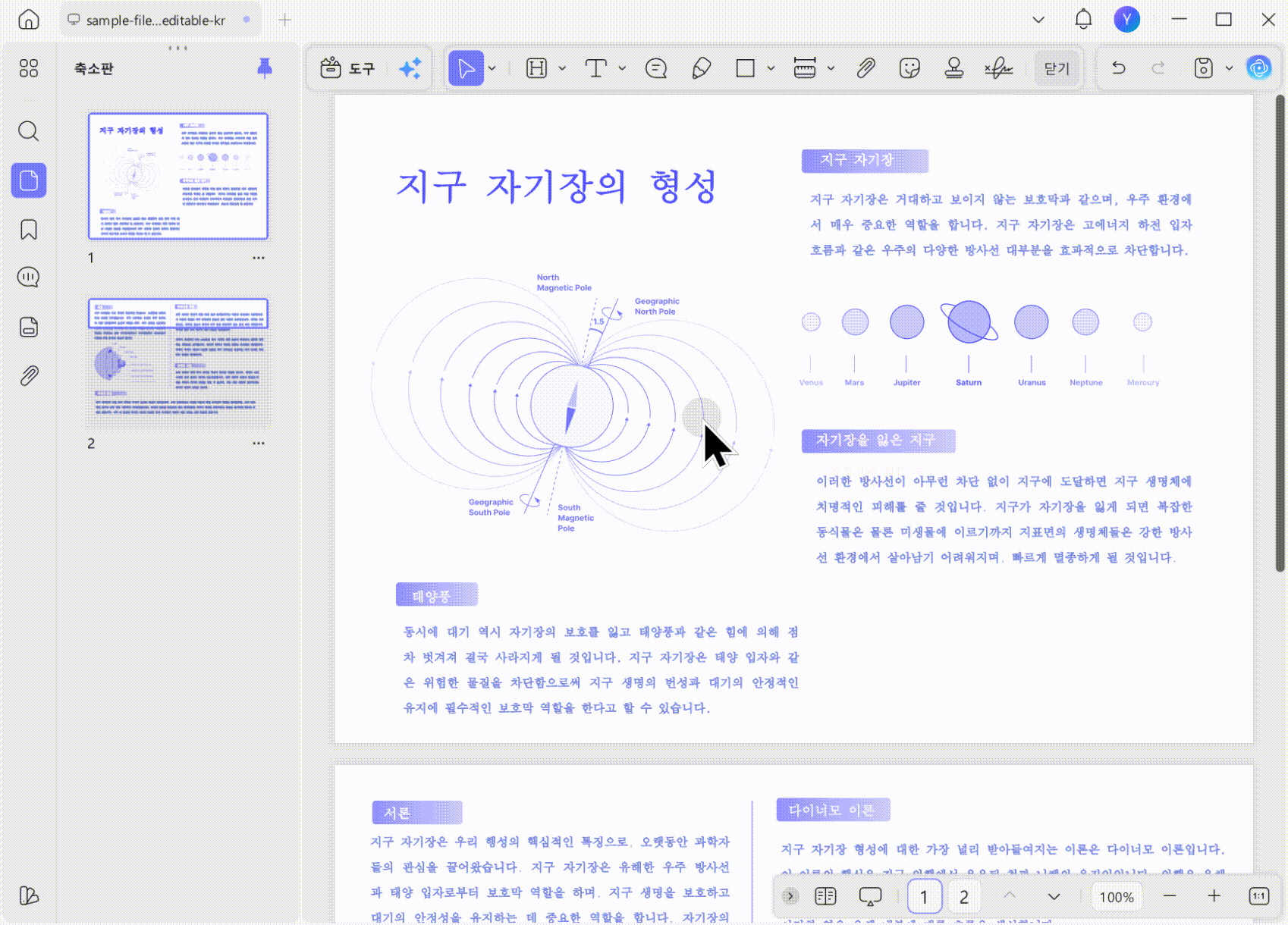This screenshot has height=925, width=1288.
Task: Expand the measure tool dropdown arrow
Action: click(831, 68)
